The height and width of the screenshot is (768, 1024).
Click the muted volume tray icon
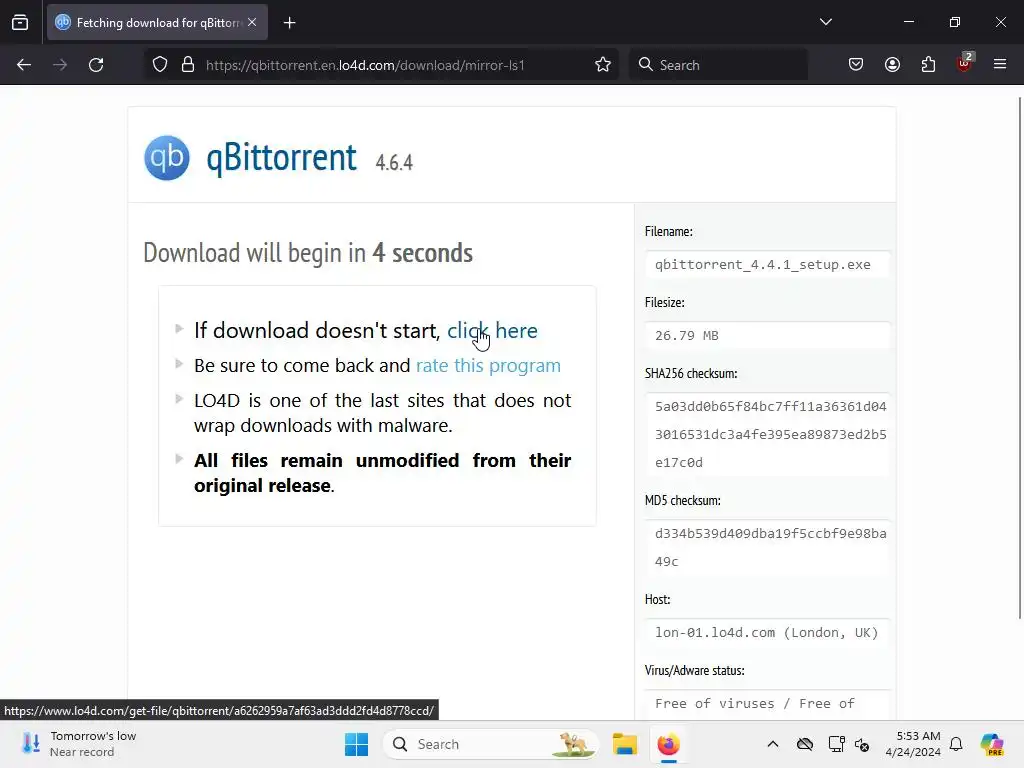coord(862,744)
